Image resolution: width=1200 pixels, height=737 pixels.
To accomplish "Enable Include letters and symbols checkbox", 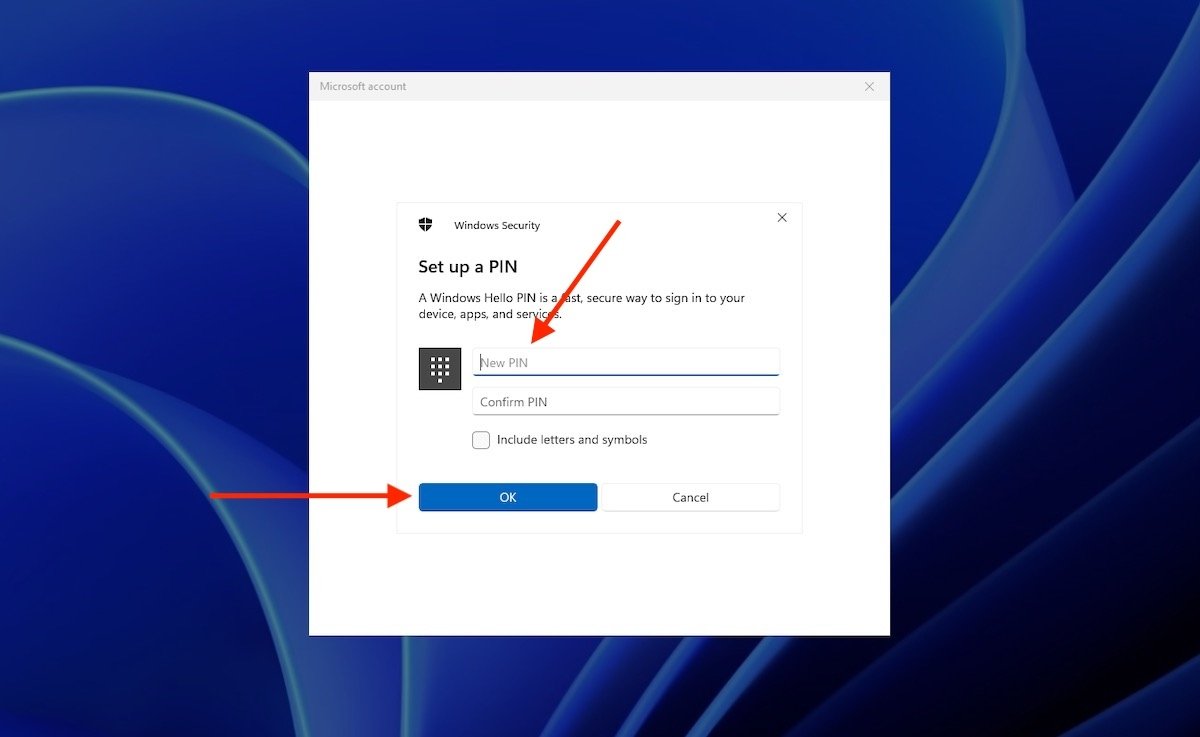I will click(x=481, y=440).
